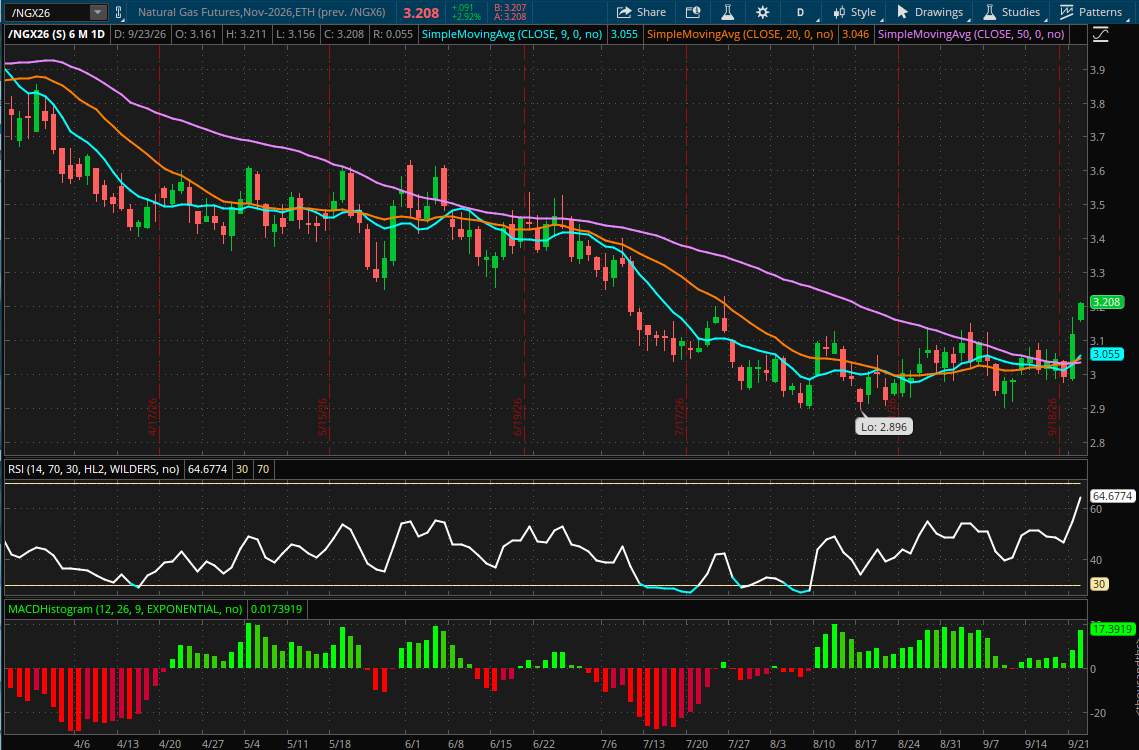
Task: Click the +2.92% change value
Action: (x=466, y=17)
